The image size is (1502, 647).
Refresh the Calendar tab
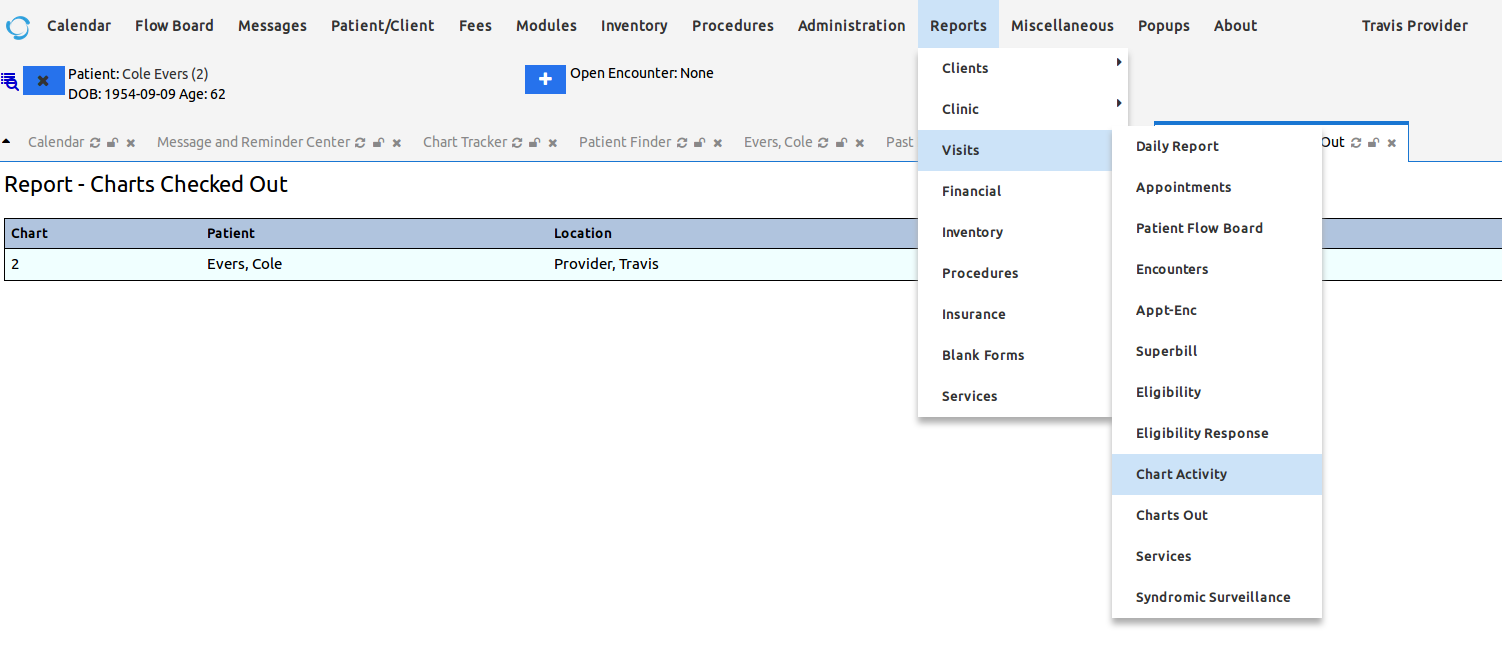point(95,143)
